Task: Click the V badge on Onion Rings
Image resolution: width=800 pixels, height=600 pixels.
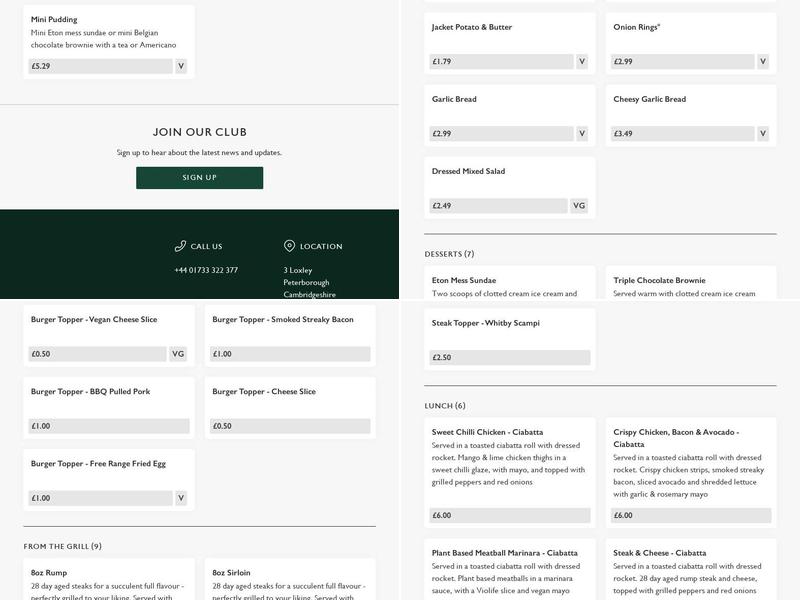Action: click(x=763, y=62)
